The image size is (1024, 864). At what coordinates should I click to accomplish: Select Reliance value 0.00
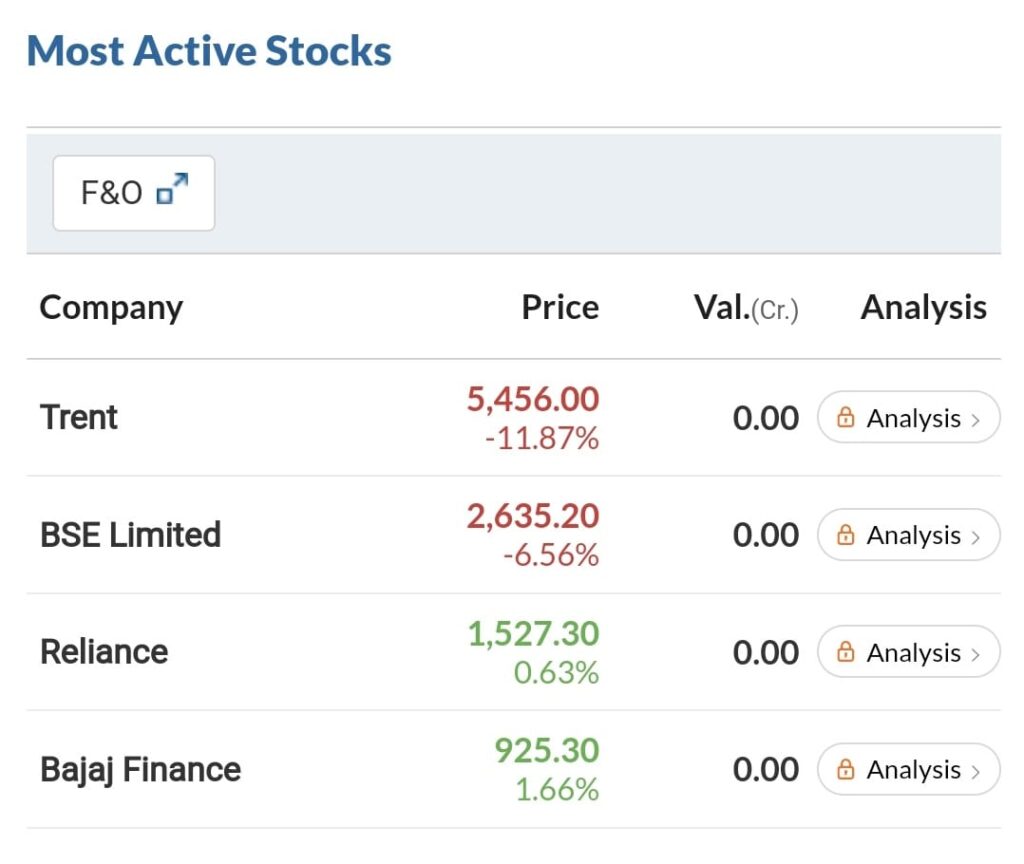pyautogui.click(x=766, y=652)
